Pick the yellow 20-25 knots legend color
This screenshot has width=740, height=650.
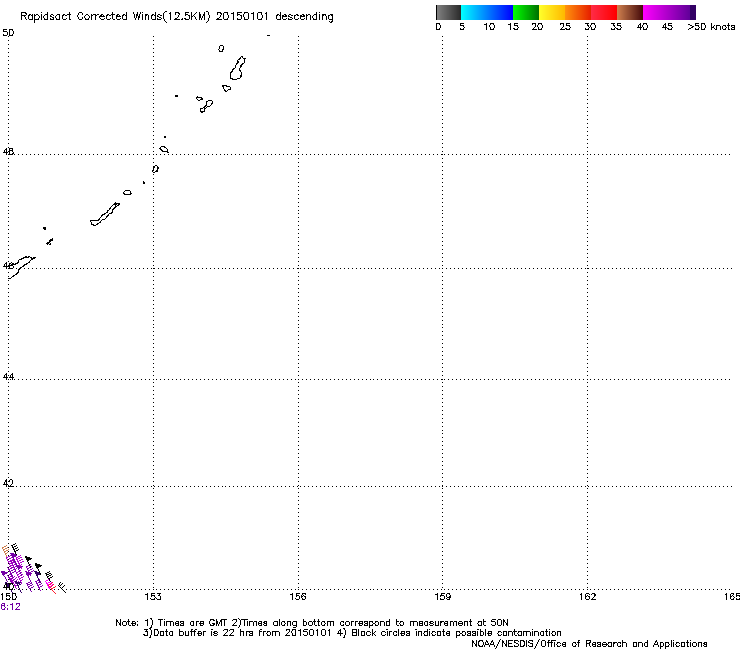(552, 12)
